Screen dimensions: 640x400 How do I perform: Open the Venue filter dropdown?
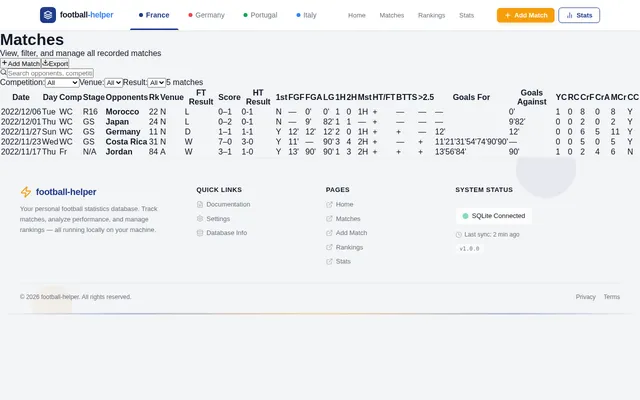coord(113,82)
